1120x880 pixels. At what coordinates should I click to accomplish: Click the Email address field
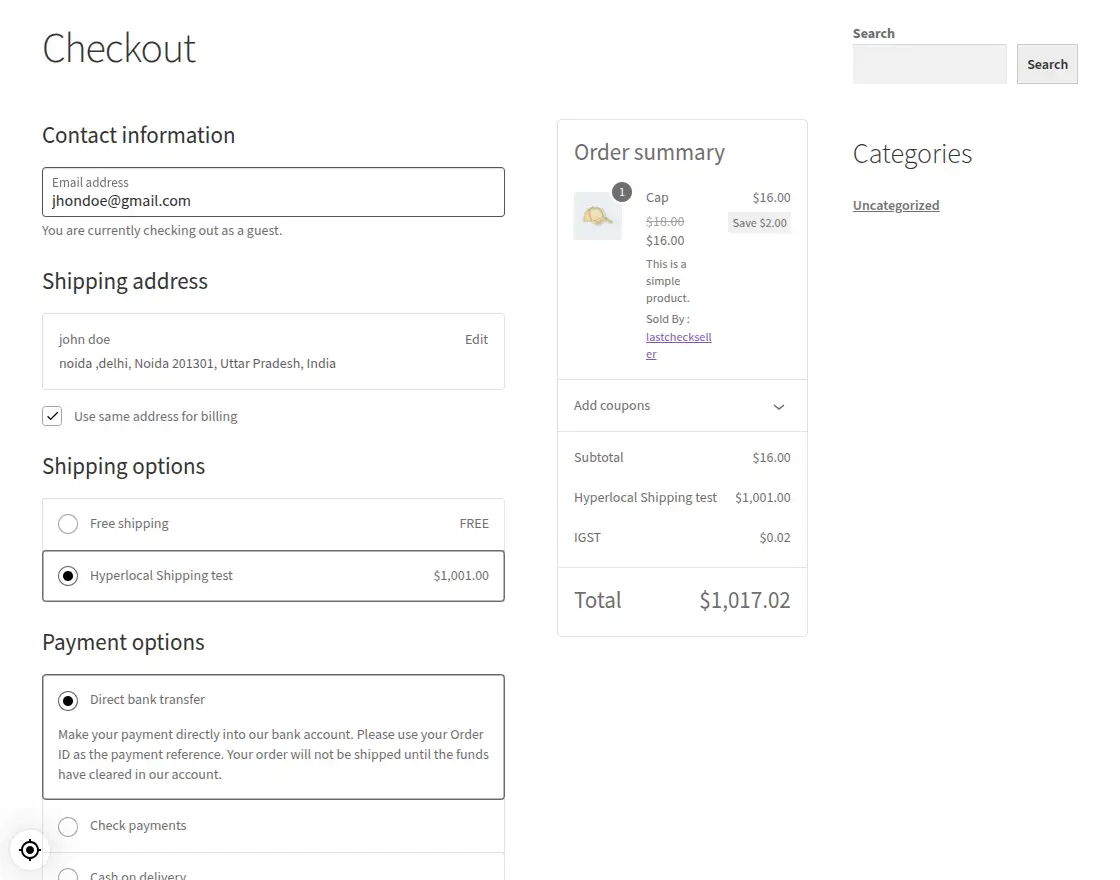[274, 192]
